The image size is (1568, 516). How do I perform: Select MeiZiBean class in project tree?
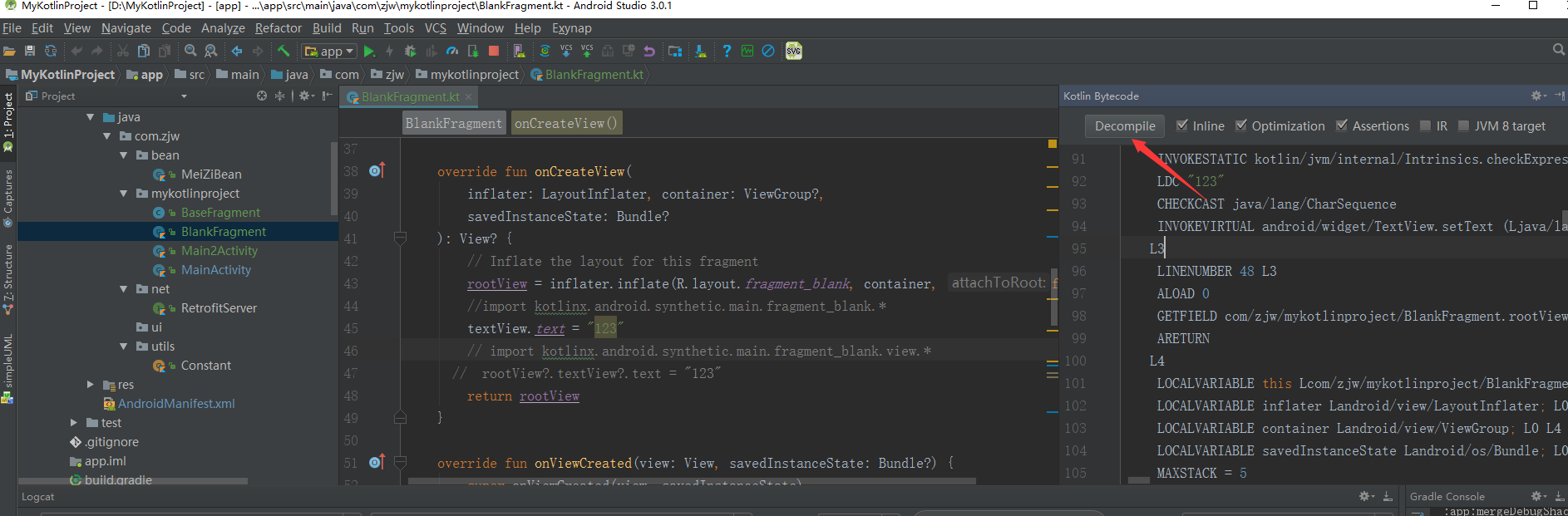211,174
